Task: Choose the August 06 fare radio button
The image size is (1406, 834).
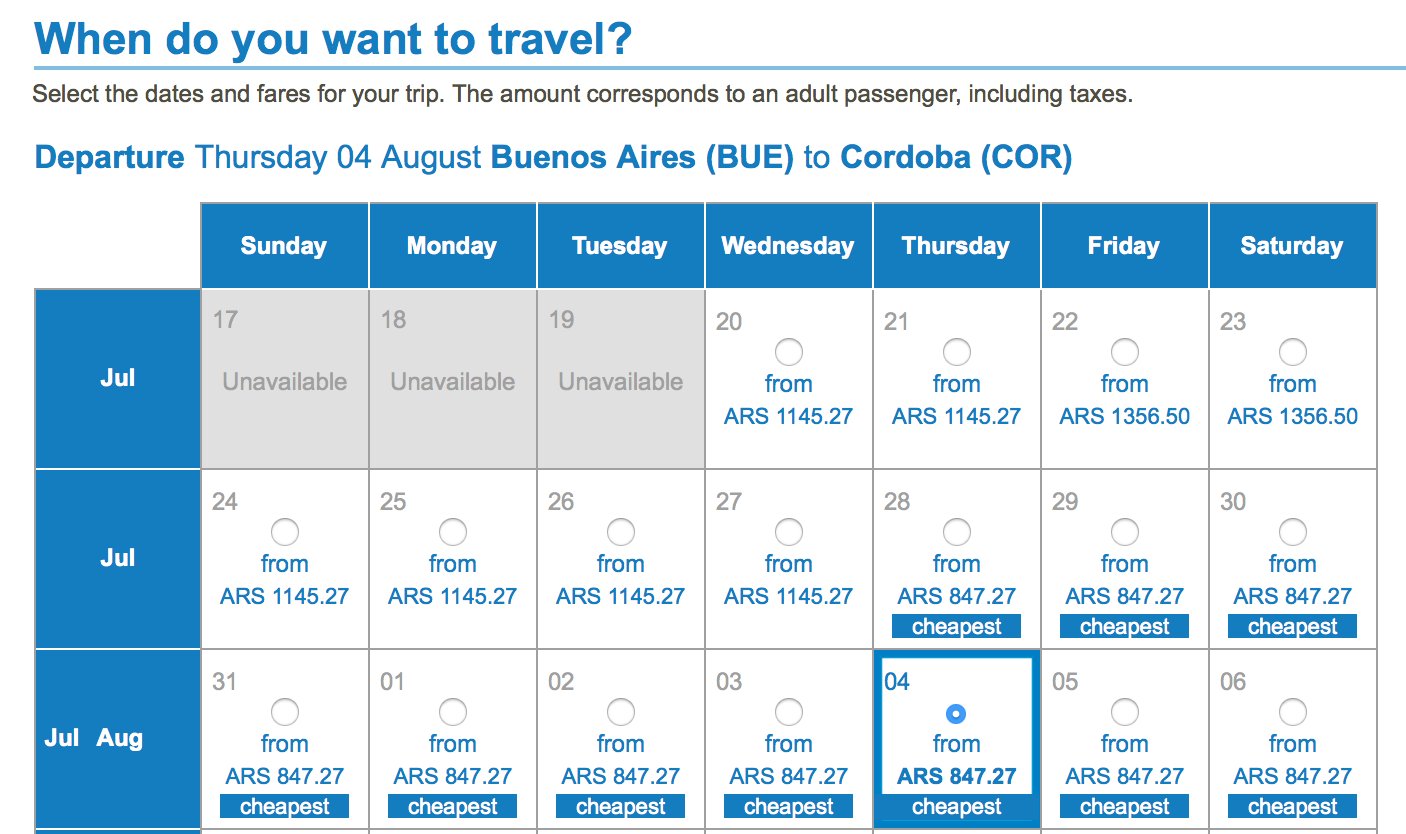Action: (1293, 712)
